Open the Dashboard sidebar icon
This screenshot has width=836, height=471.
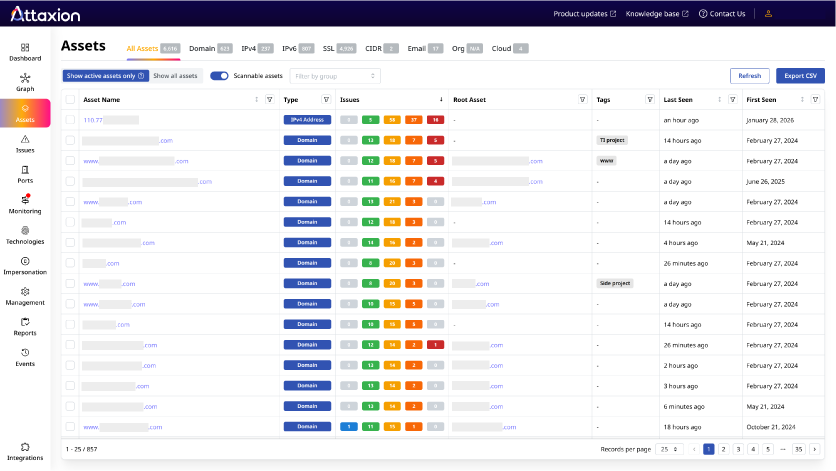[25, 51]
